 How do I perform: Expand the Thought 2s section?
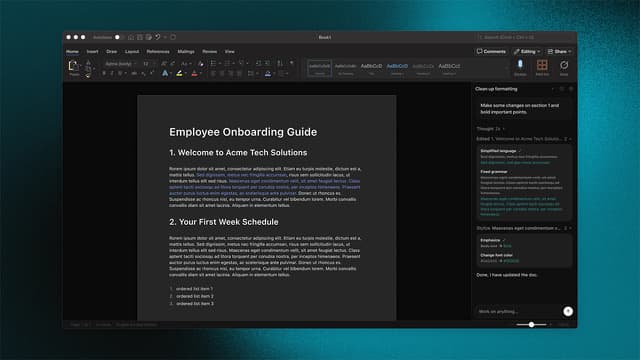[x=491, y=129]
